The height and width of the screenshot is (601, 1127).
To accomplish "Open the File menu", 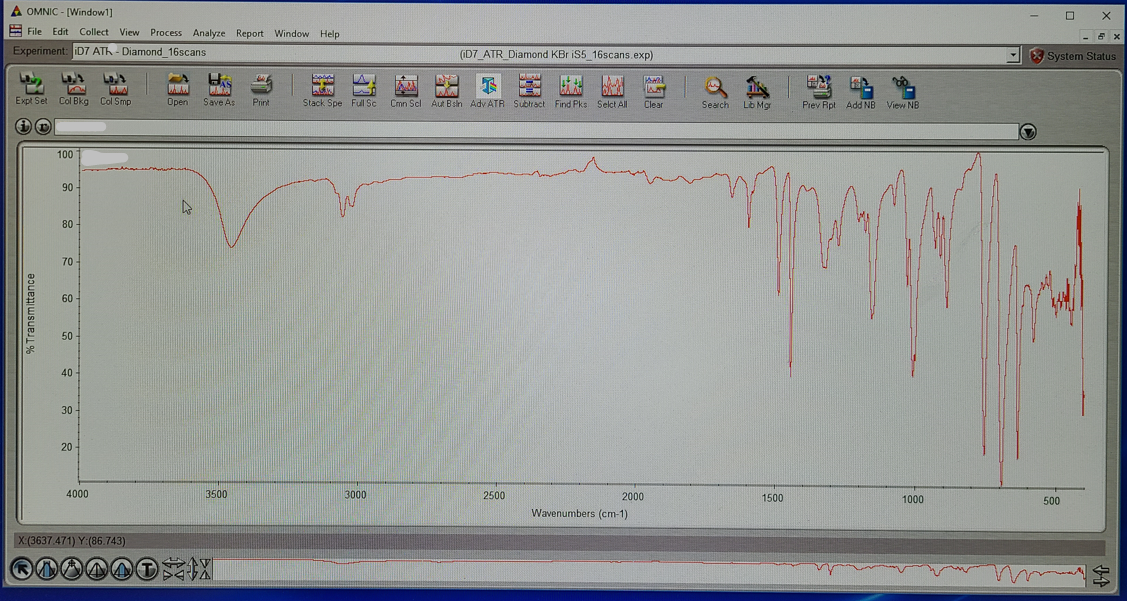I will [34, 33].
